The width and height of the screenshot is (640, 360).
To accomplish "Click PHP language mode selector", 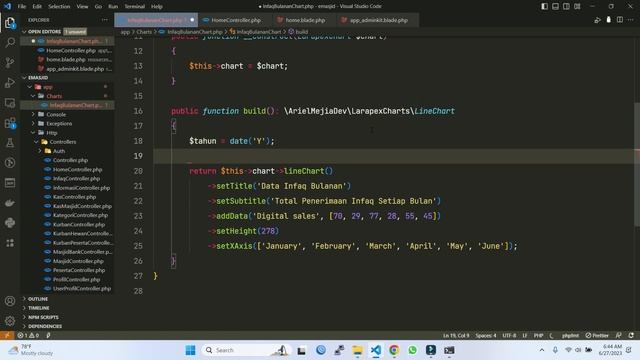I will 538,335.
